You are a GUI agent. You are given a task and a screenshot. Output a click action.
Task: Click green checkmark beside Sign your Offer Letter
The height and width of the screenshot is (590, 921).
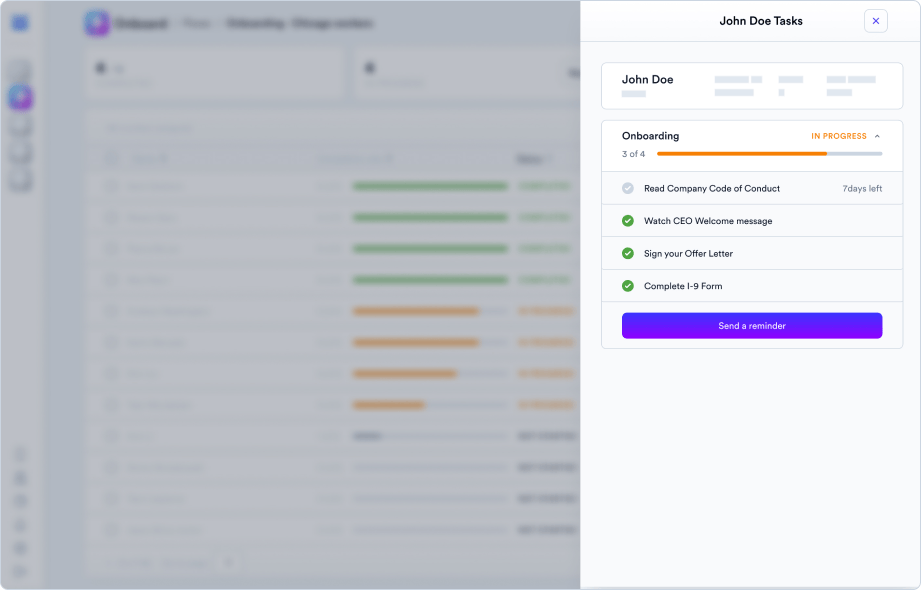(628, 253)
